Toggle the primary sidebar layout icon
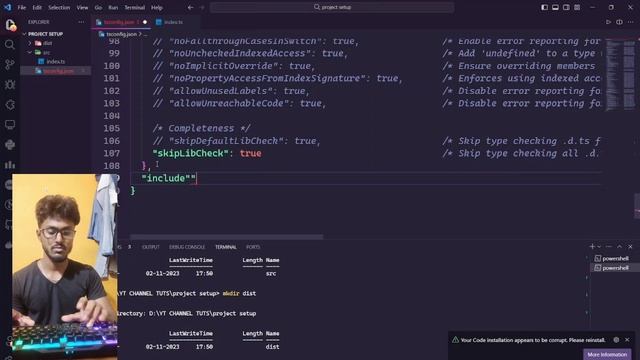The height and width of the screenshot is (360, 640). coord(544,7)
